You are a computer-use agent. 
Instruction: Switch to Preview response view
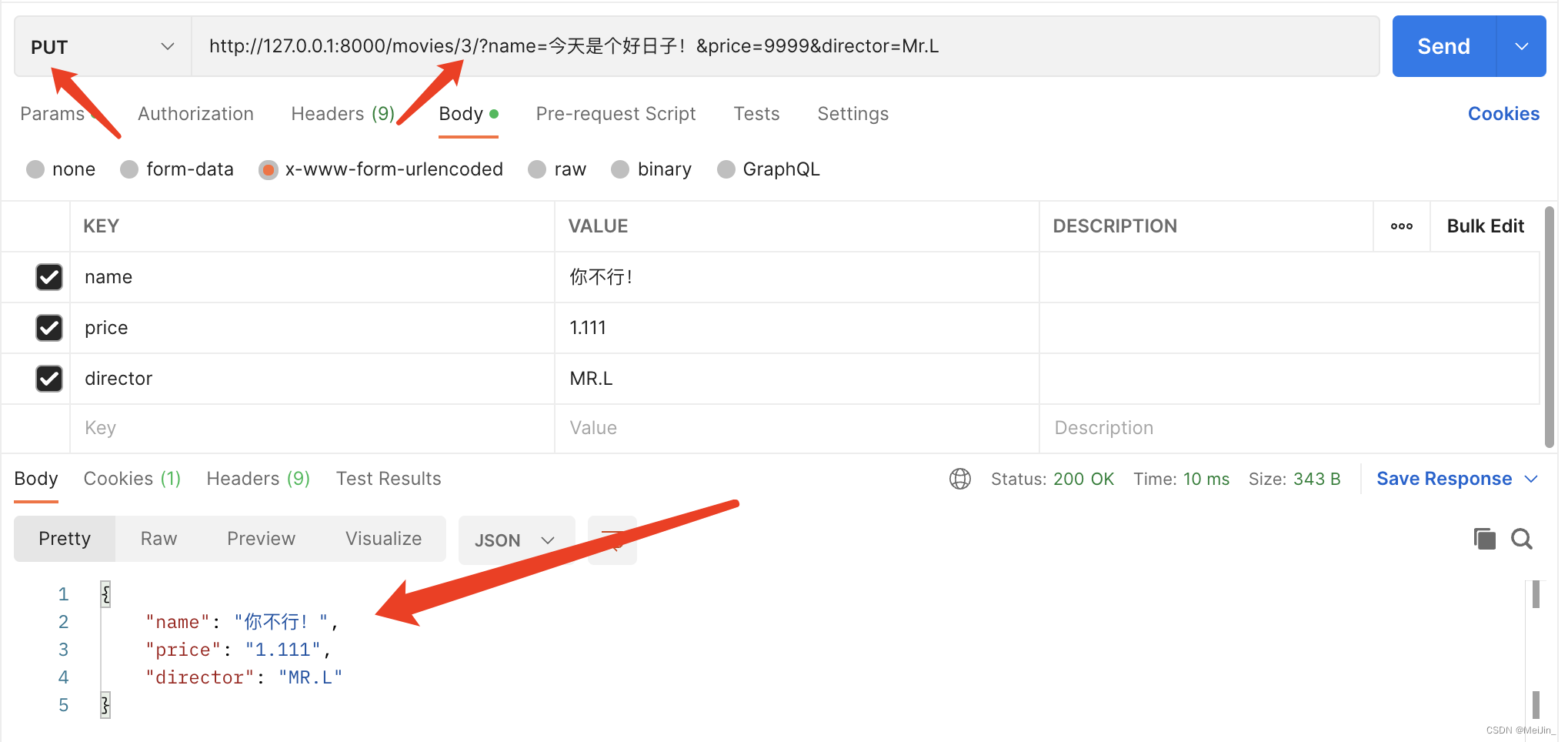261,539
